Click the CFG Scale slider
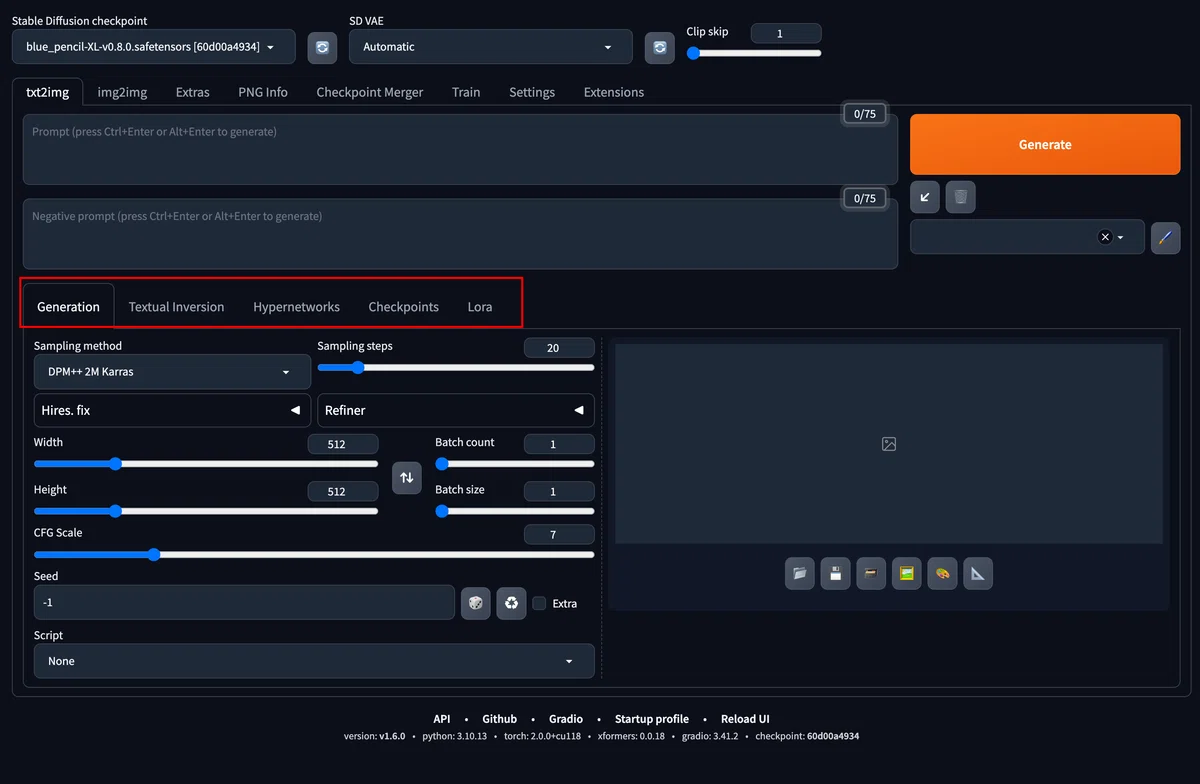This screenshot has height=784, width=1200. pyautogui.click(x=314, y=554)
